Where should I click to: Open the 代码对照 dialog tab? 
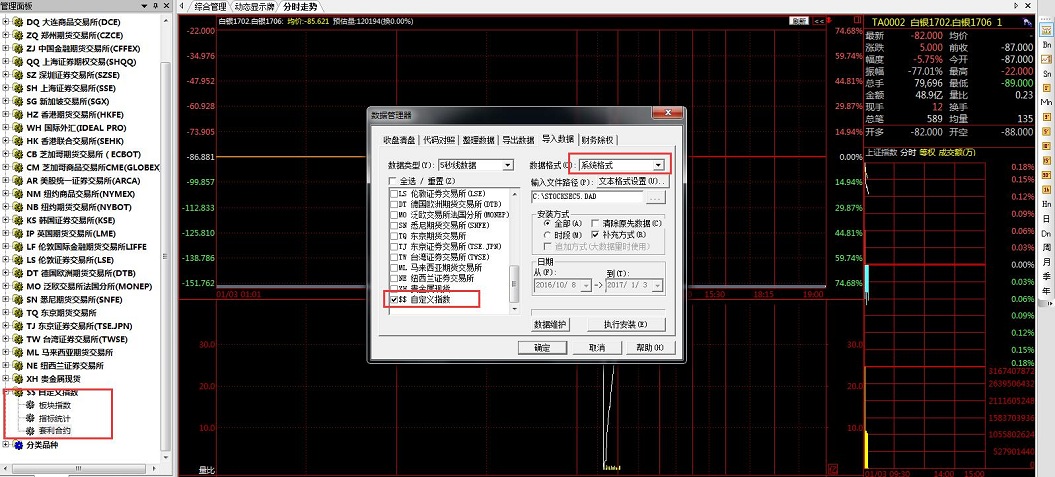coord(439,140)
